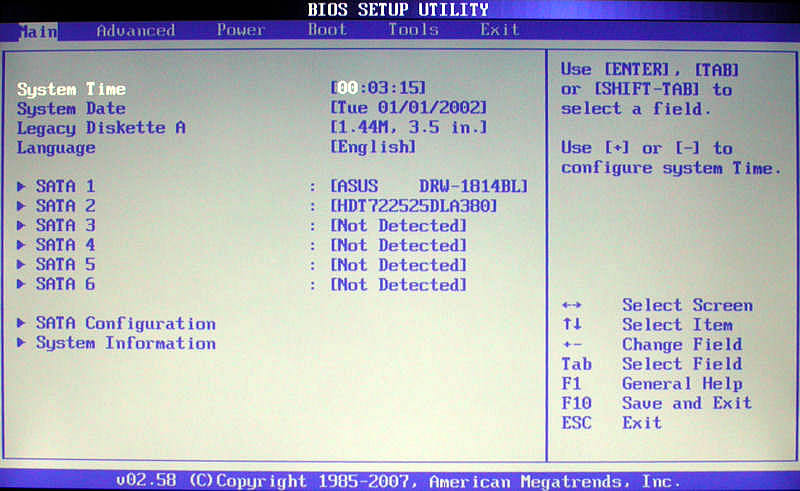Click the plus-minus key legend symbol
This screenshot has height=491, width=800.
[x=571, y=345]
